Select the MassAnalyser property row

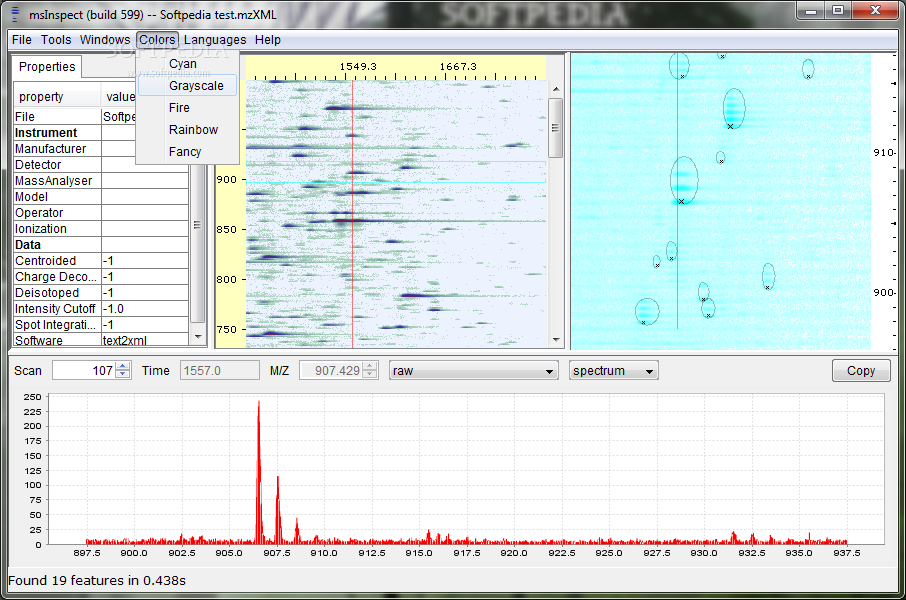101,180
